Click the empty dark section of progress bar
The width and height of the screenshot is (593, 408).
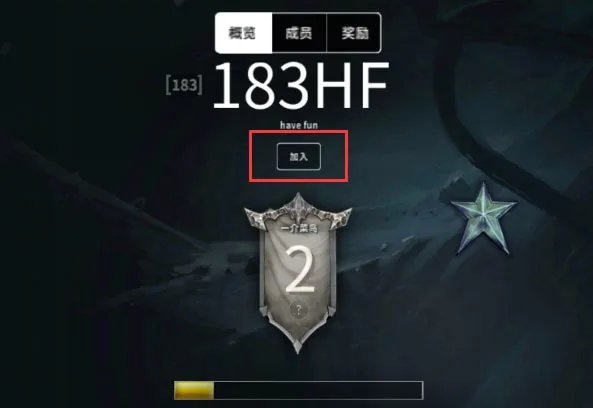point(318,390)
